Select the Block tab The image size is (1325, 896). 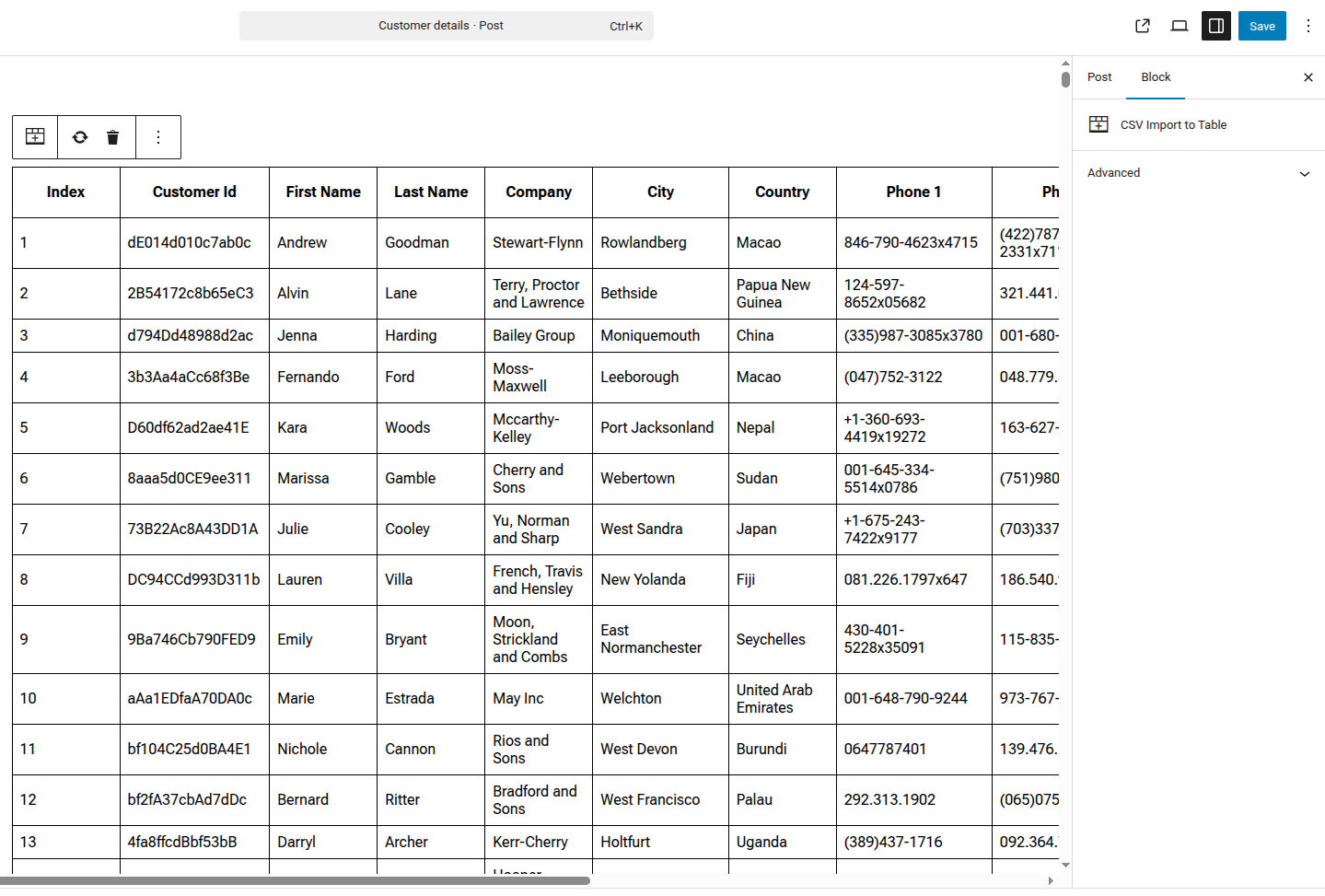[1156, 77]
